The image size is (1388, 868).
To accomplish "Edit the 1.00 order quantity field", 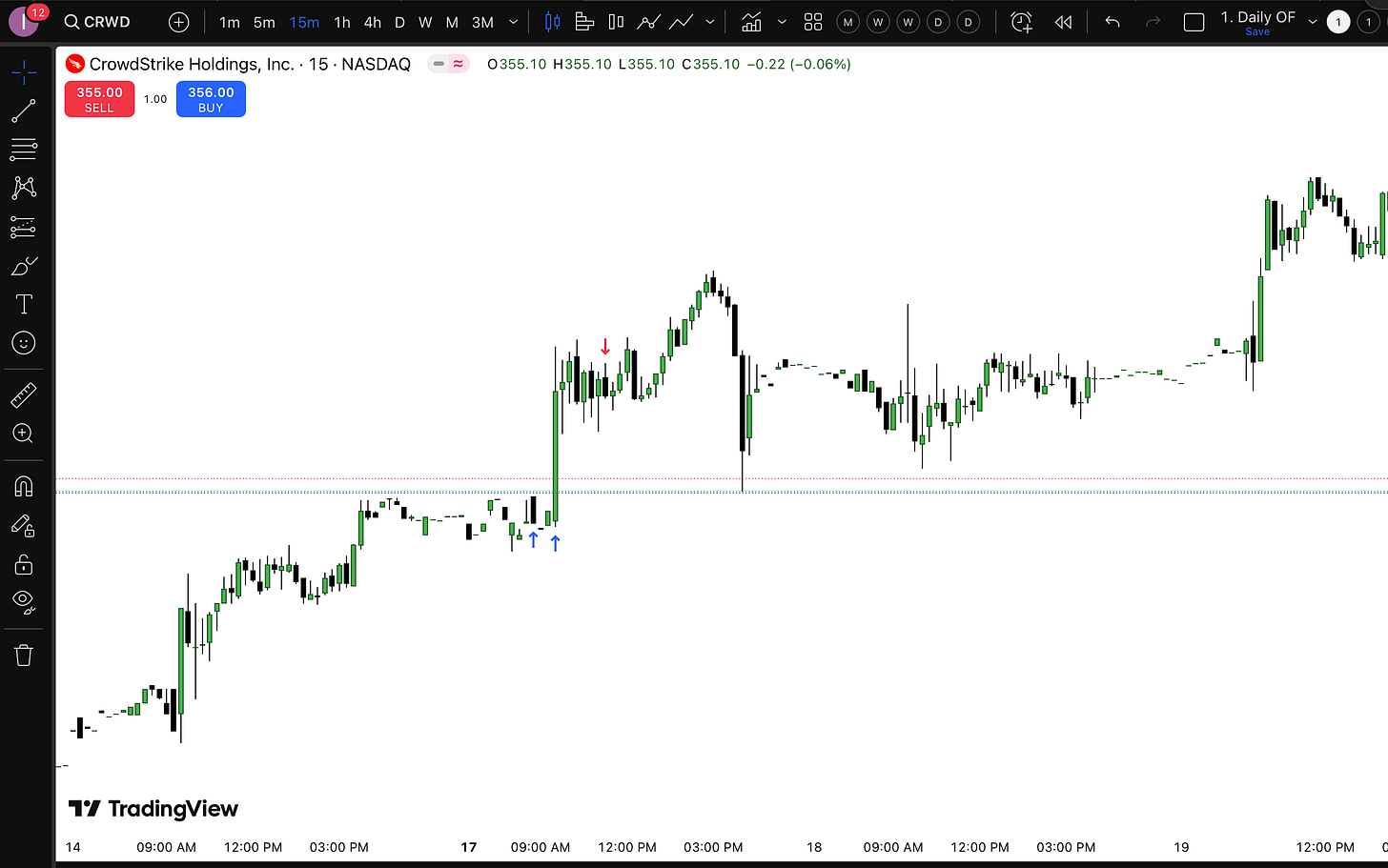I will tap(155, 99).
